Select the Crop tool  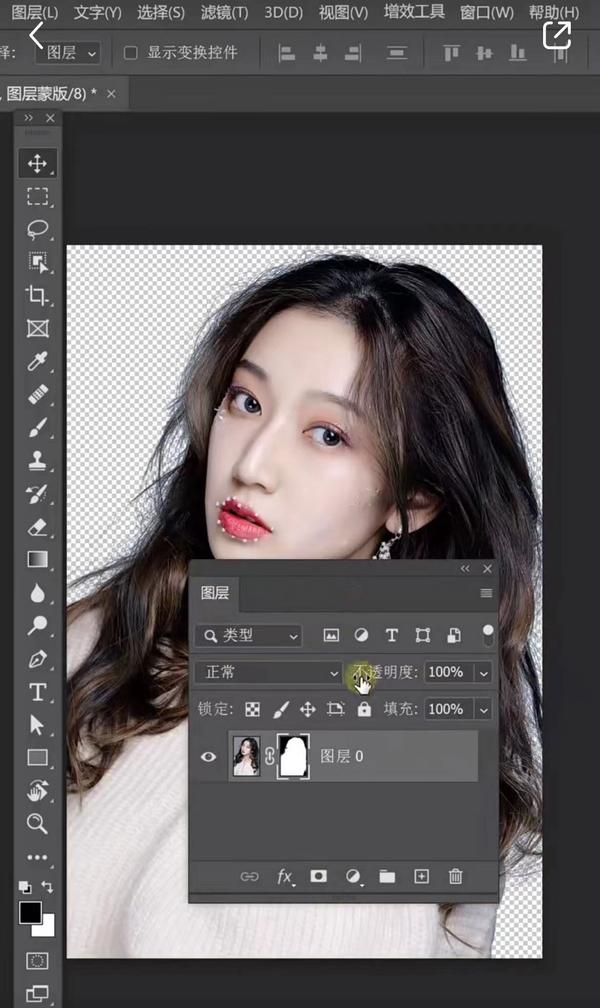[x=38, y=295]
